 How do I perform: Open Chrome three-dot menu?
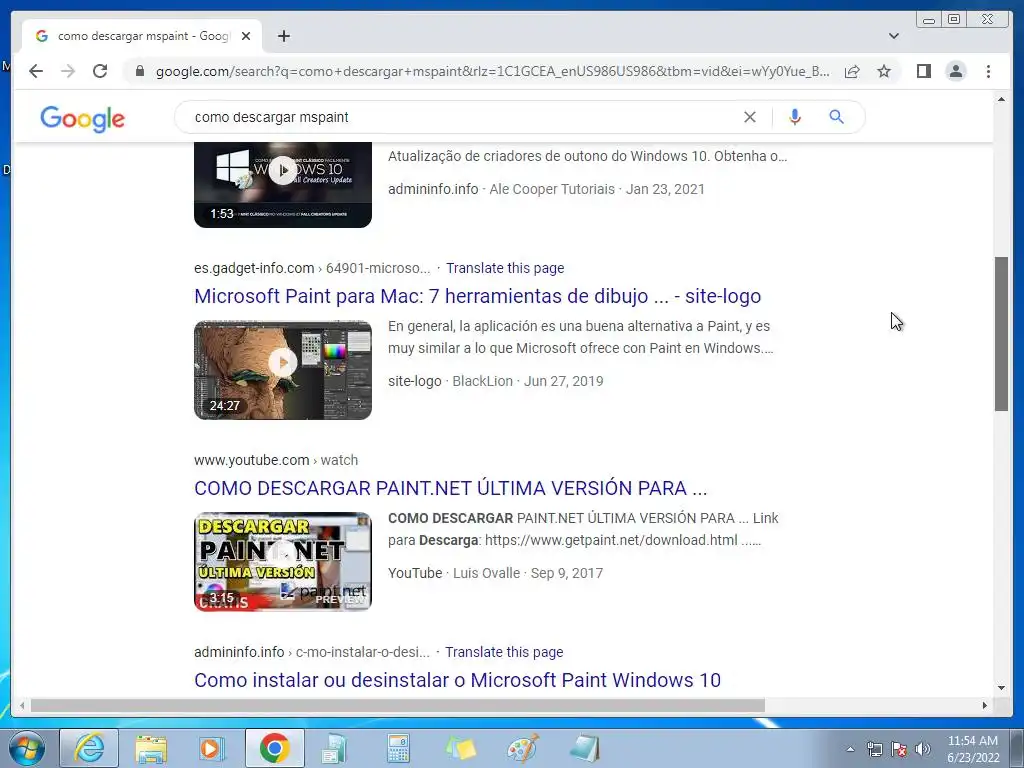pos(988,71)
